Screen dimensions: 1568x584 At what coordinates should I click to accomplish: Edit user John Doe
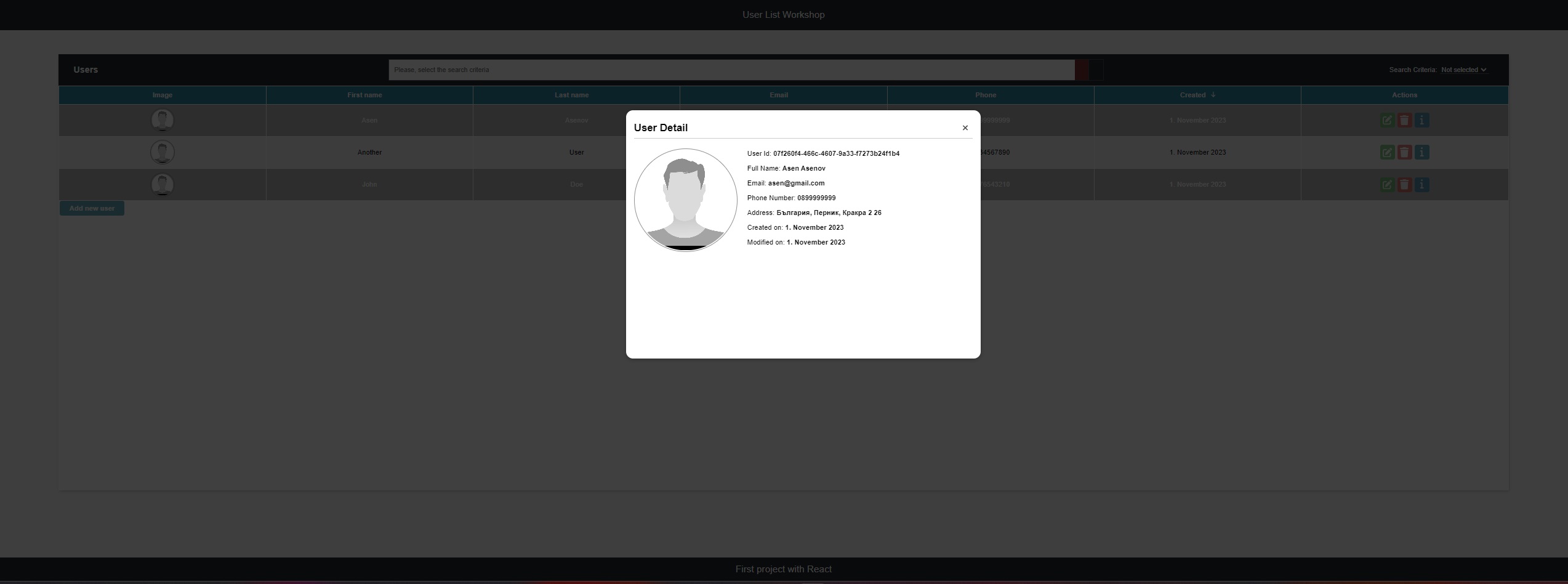(x=1386, y=185)
